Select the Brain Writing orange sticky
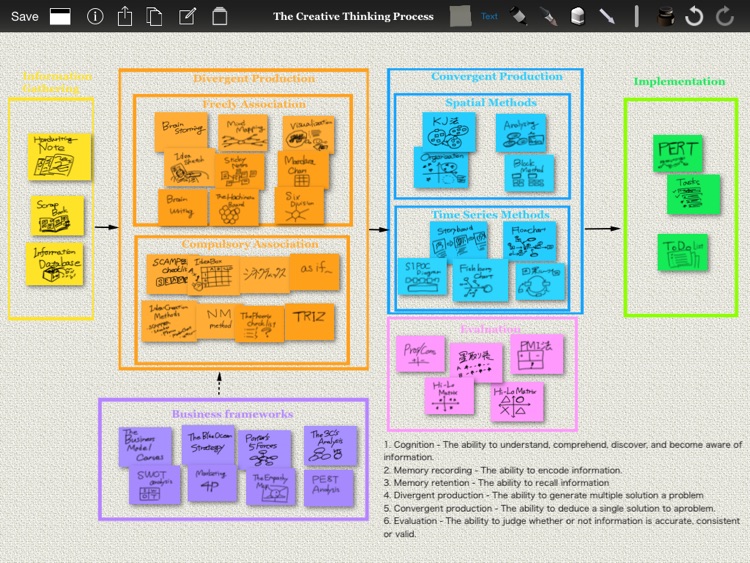Viewport: 750px width, 563px height. coord(182,208)
